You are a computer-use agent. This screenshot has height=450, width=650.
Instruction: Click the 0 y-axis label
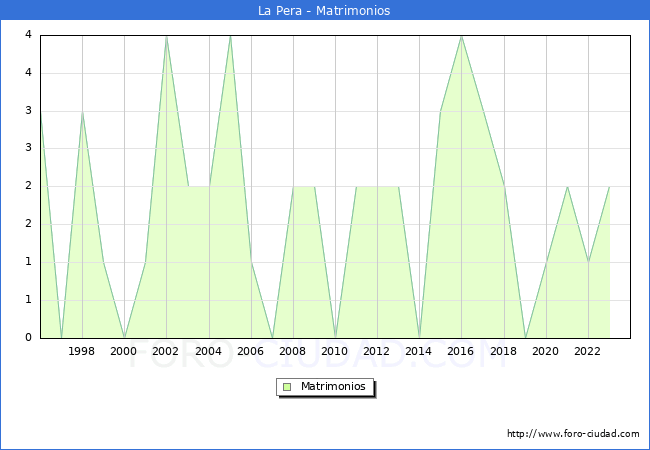tap(28, 337)
